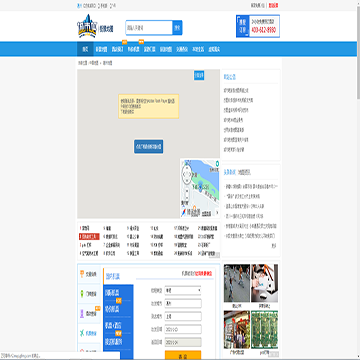Click the blue button at map top-right
Screen dimensions: 360x360
click(199, 75)
